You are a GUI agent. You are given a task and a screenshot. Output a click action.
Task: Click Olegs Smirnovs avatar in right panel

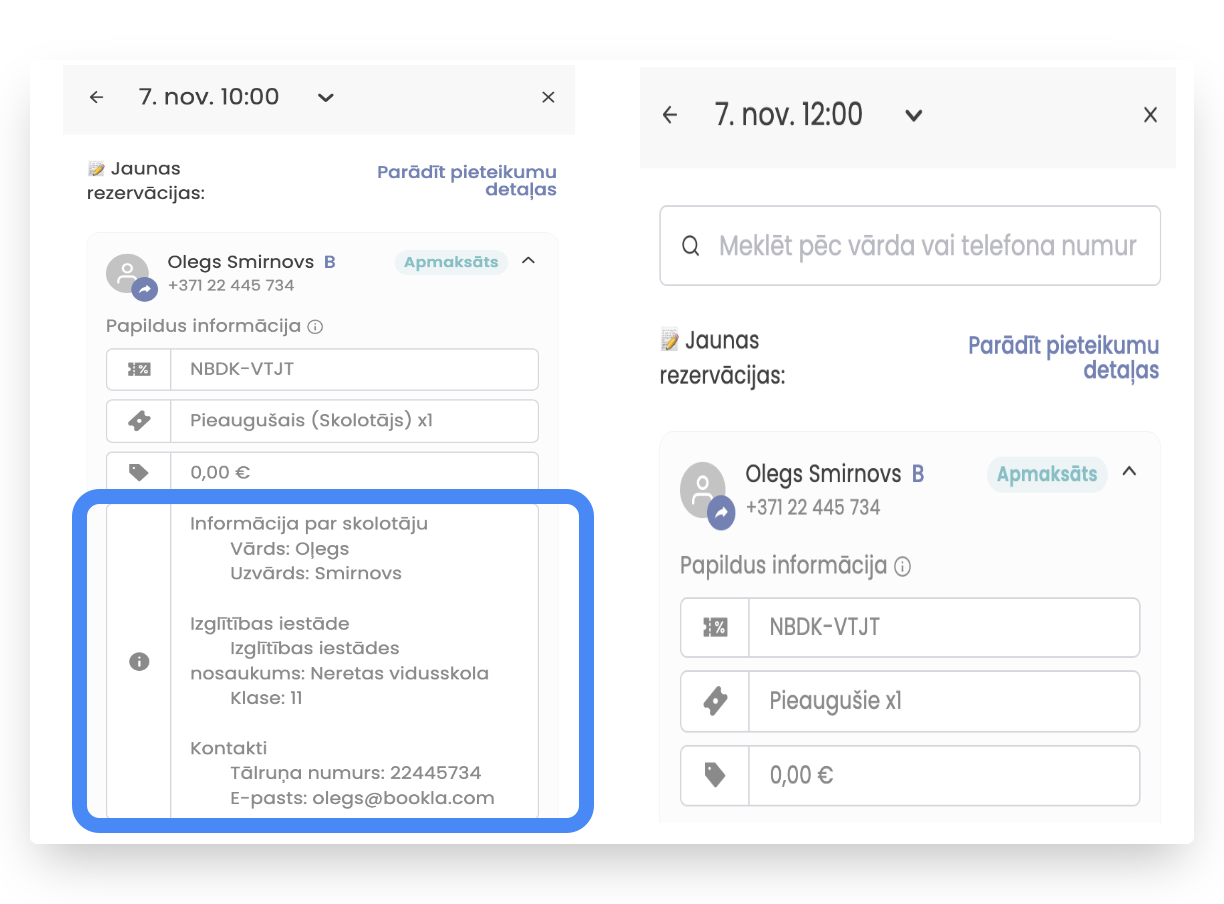tap(704, 490)
